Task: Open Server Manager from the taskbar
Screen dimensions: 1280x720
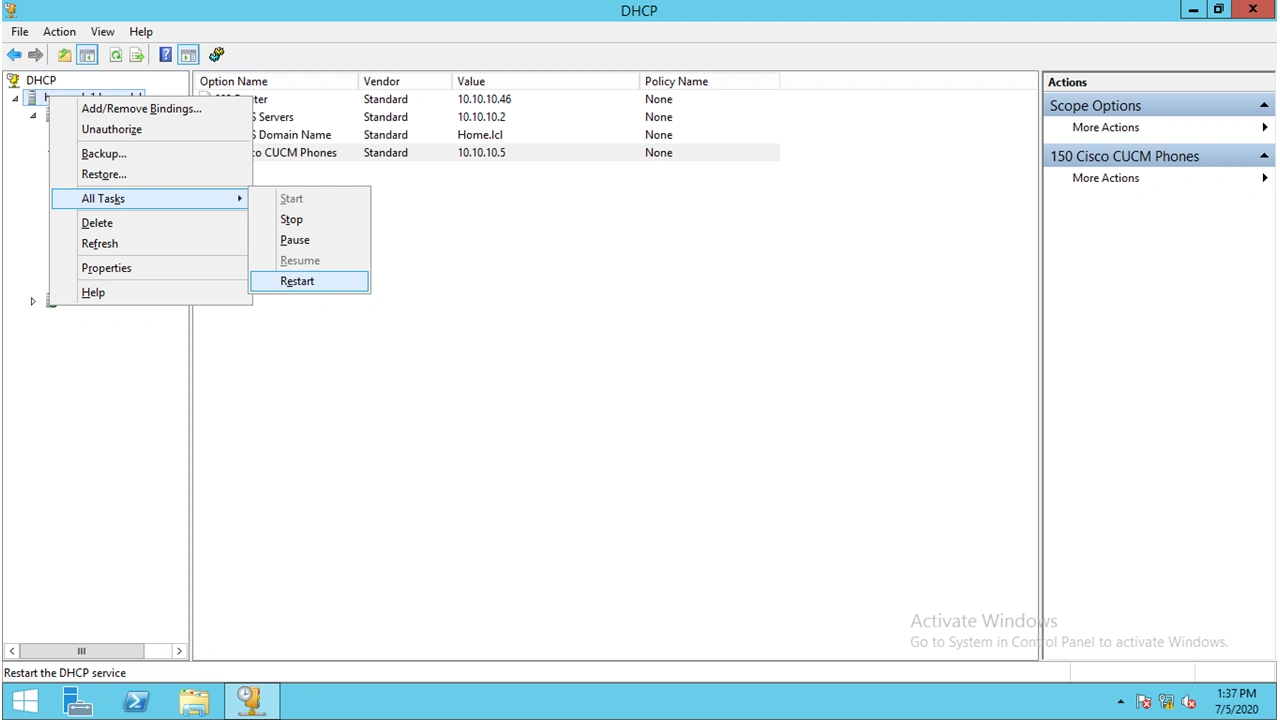Action: coord(78,702)
